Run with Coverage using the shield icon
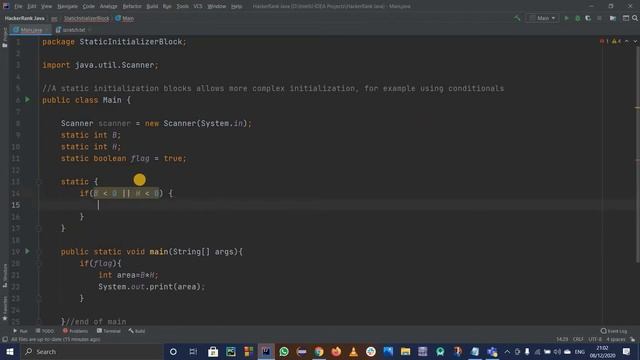Screen dimensions: 640x360 pos(588,18)
